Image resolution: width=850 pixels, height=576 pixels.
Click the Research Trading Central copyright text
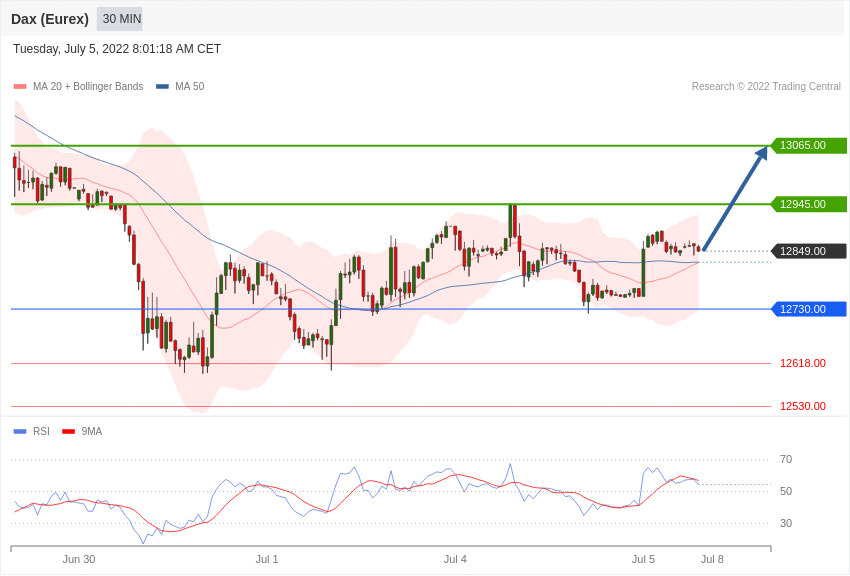766,87
